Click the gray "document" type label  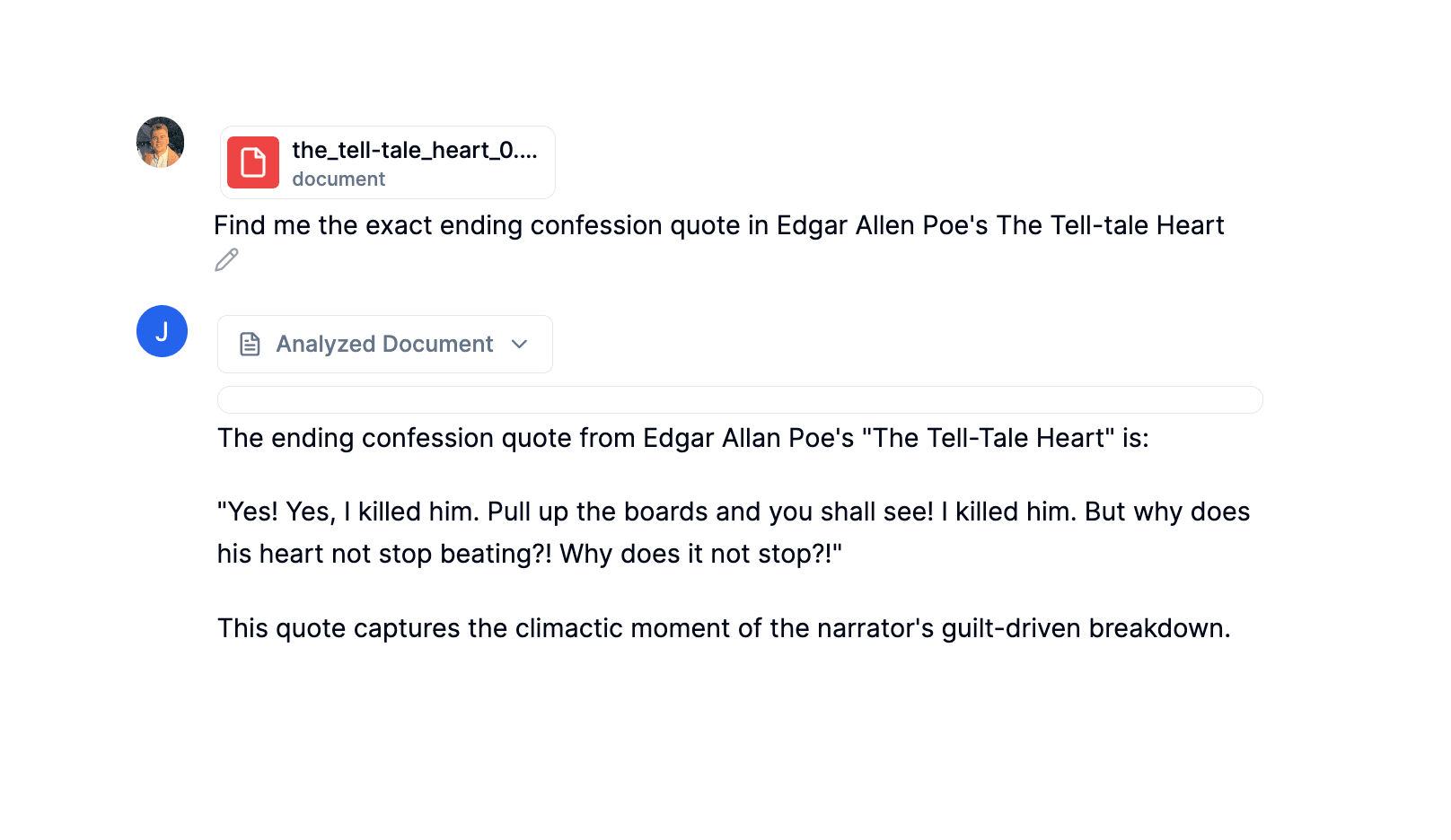click(339, 179)
